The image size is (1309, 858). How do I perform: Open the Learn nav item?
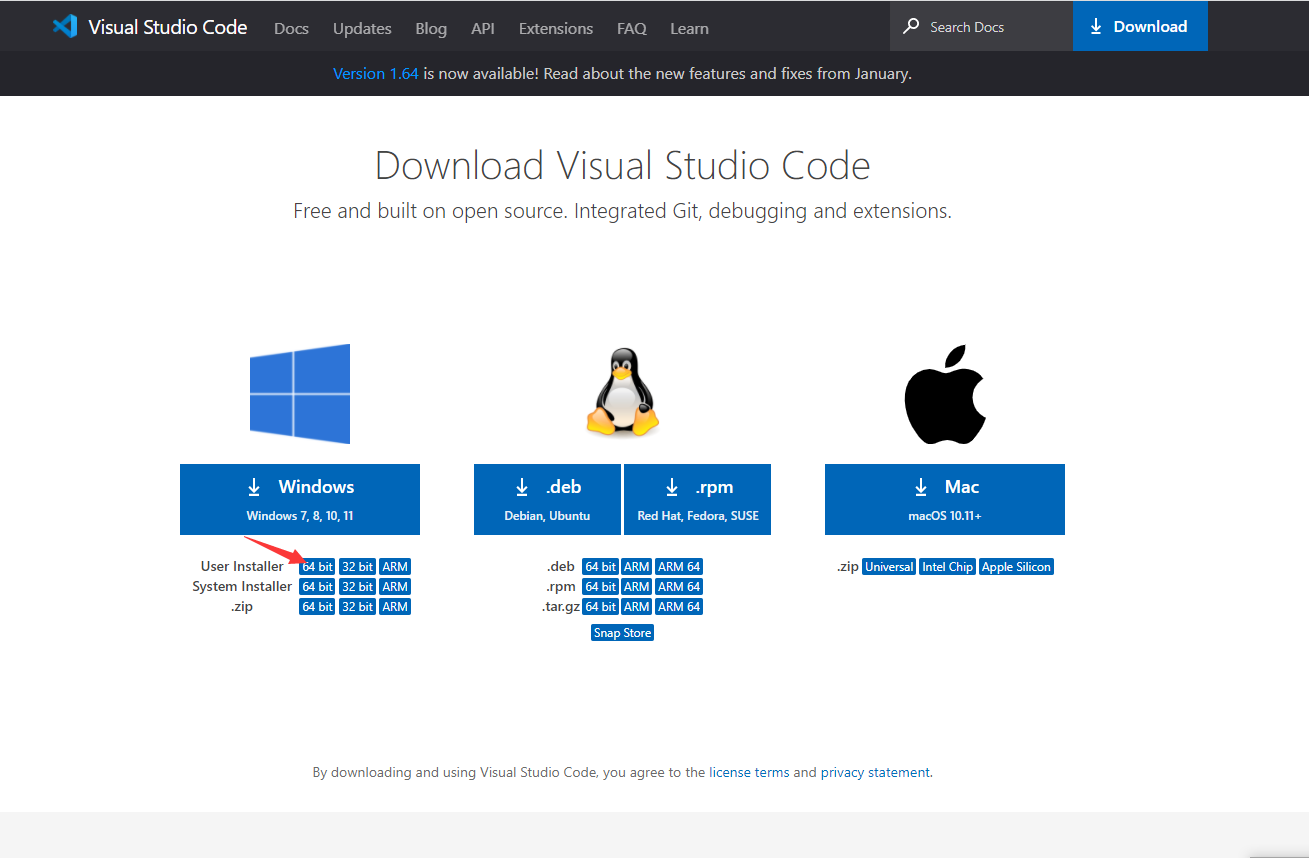click(689, 28)
